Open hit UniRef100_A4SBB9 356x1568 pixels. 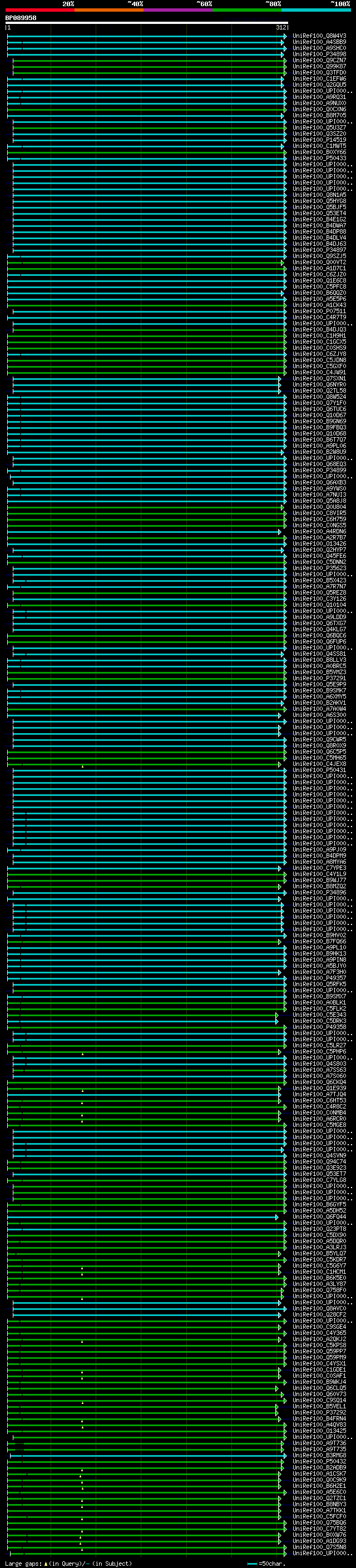[x=319, y=42]
